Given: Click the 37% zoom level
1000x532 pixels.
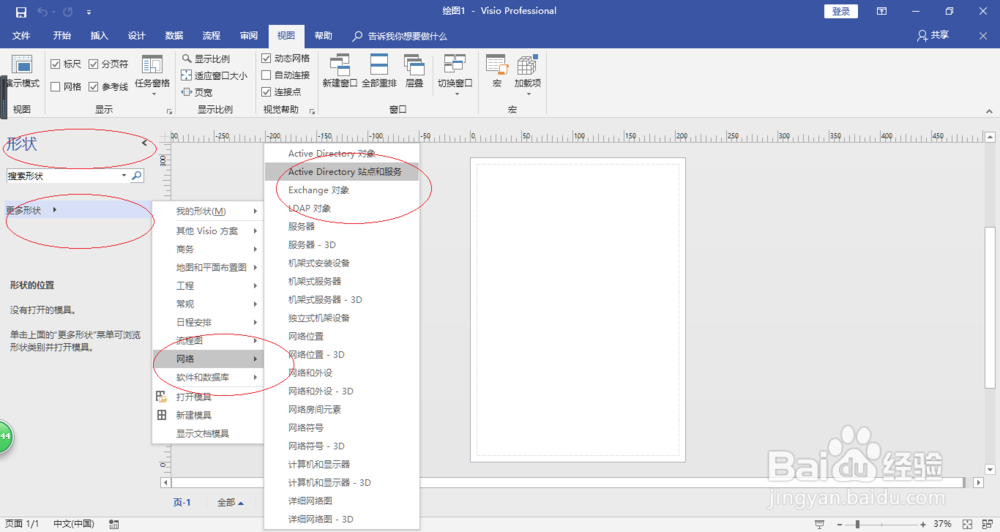Looking at the screenshot, I should 942,524.
